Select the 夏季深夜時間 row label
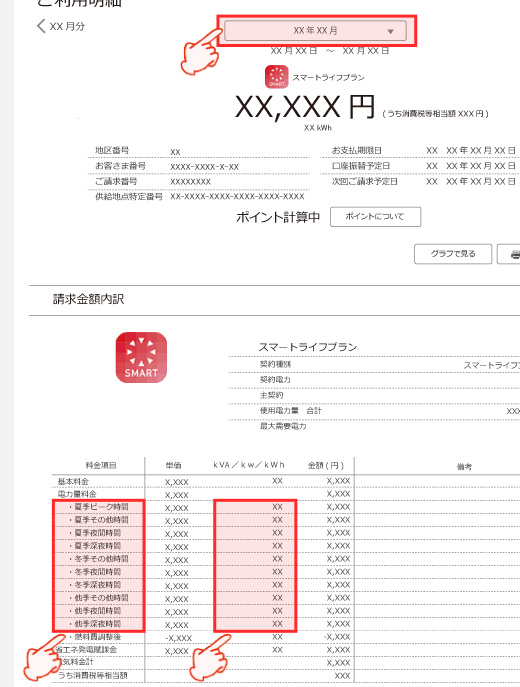Screen dimensions: 520x687 pos(95,545)
